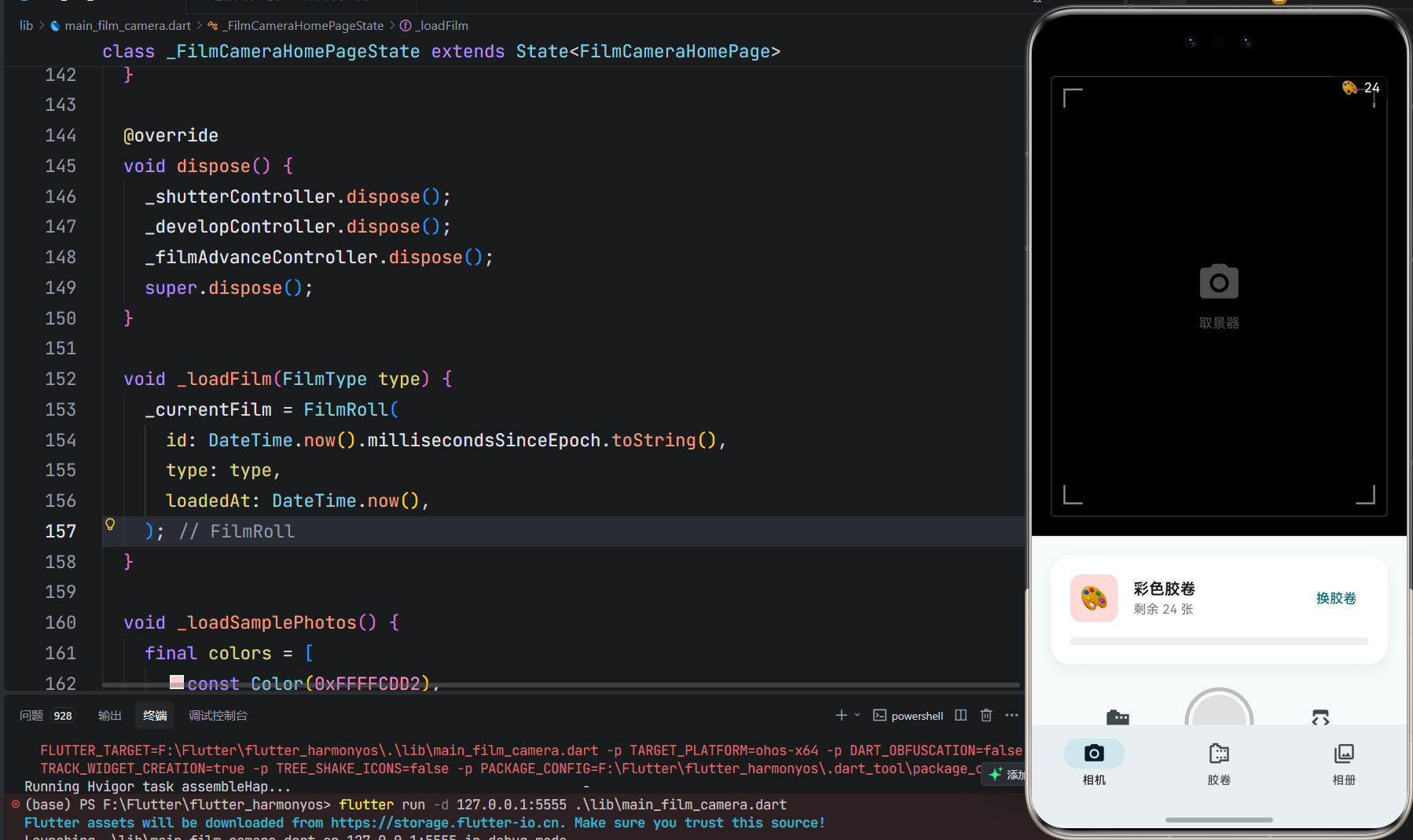Click main_film_camera.dart breadcrumb
This screenshot has height=840, width=1413.
pos(127,25)
